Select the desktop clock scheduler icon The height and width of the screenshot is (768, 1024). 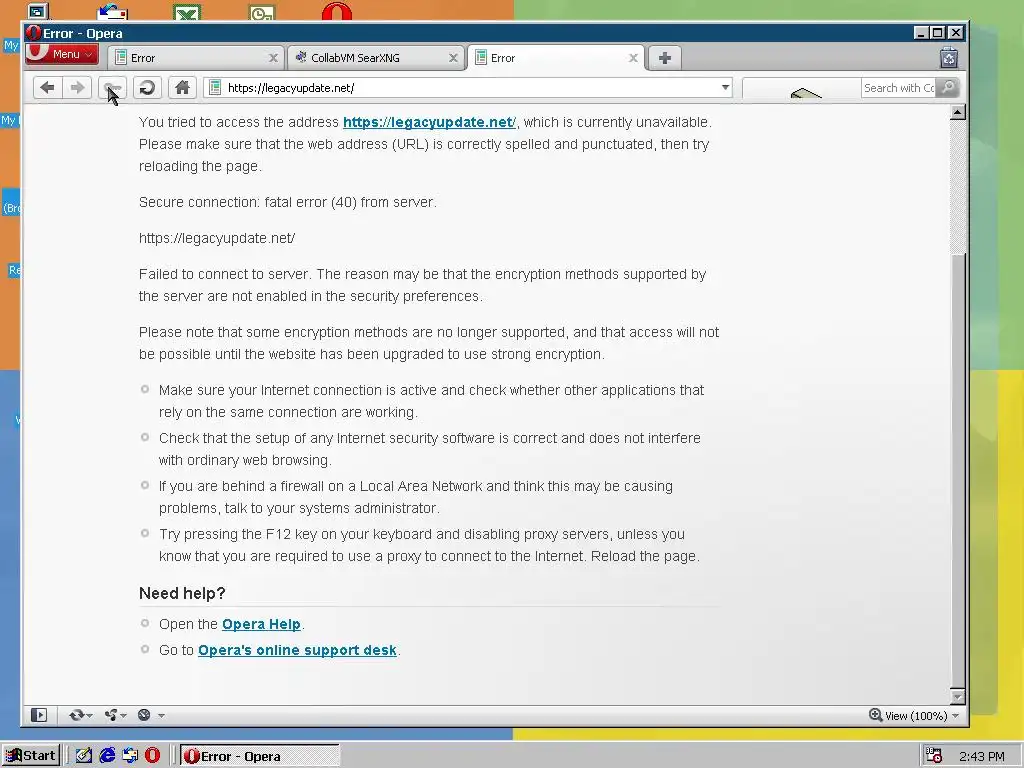pyautogui.click(x=262, y=12)
